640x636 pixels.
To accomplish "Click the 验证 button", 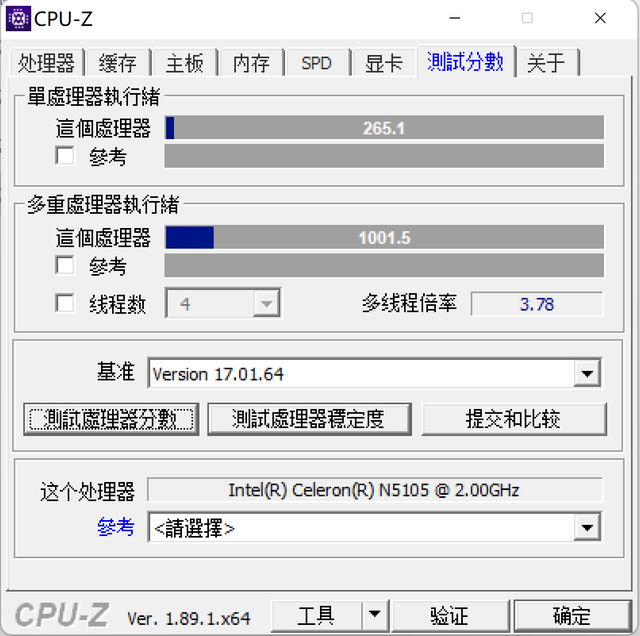I will tap(449, 616).
